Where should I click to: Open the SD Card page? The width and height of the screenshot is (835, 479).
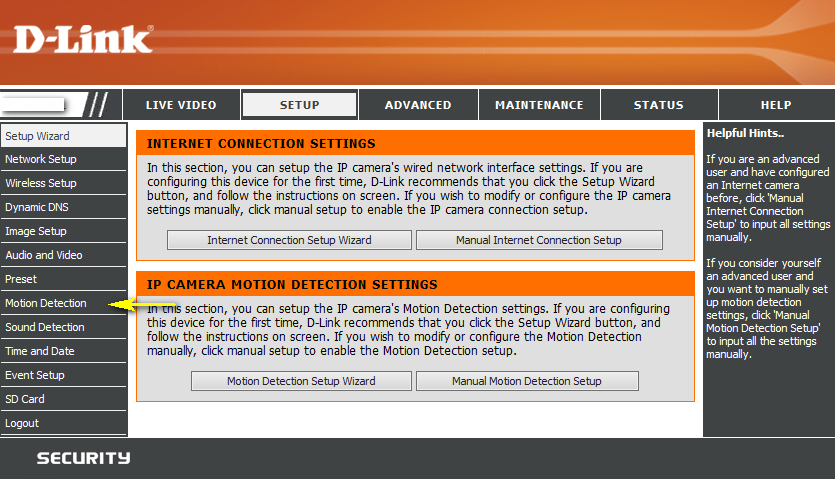pyautogui.click(x=25, y=399)
